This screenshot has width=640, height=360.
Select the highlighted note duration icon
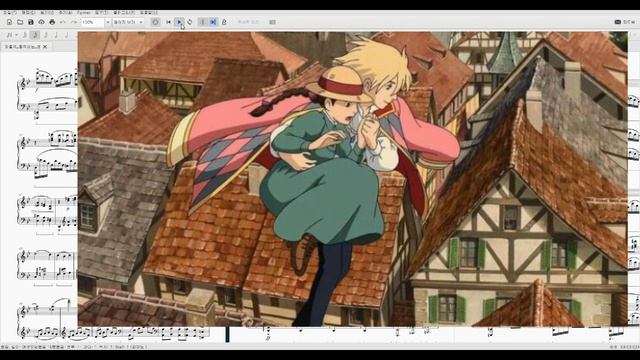[x=36, y=35]
